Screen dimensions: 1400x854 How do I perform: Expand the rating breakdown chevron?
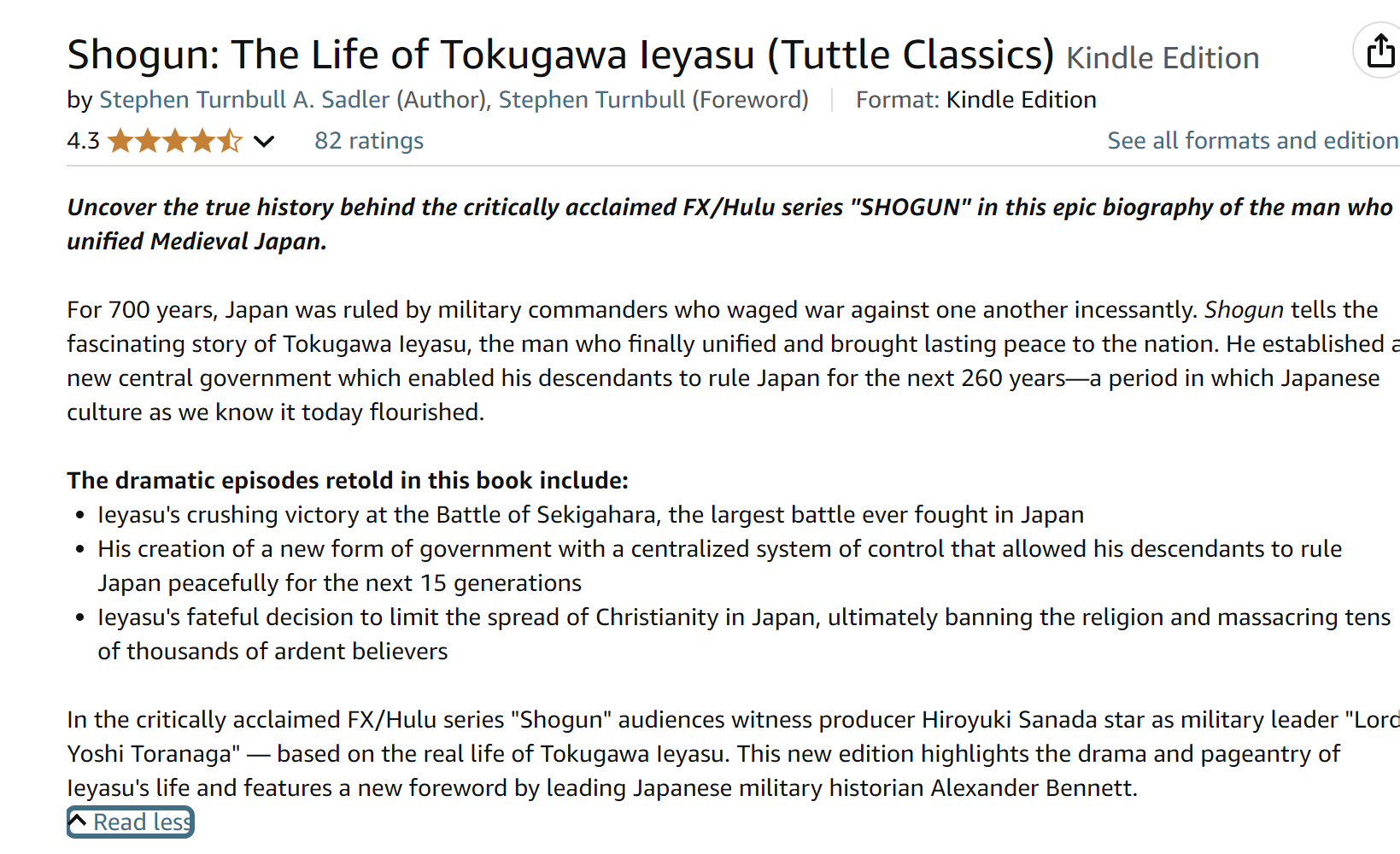[264, 141]
